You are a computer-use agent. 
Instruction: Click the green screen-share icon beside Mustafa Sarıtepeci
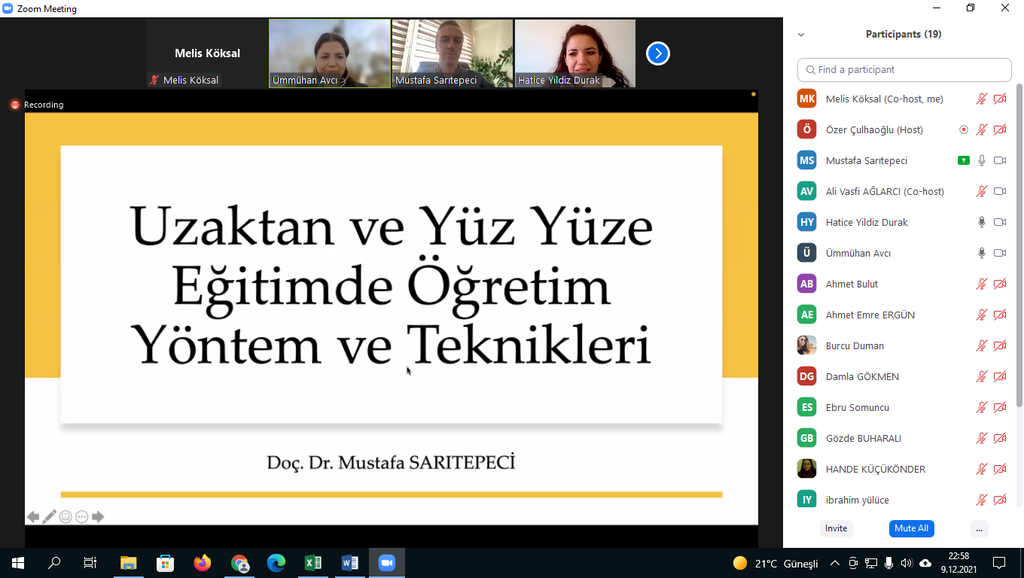point(963,160)
